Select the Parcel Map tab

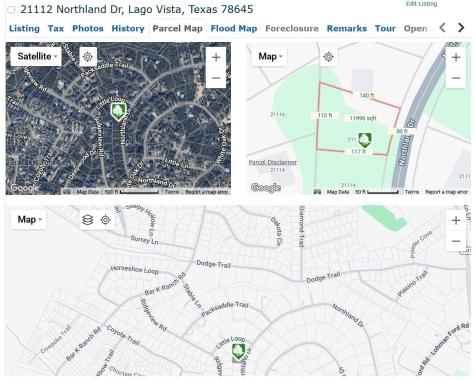pyautogui.click(x=178, y=28)
